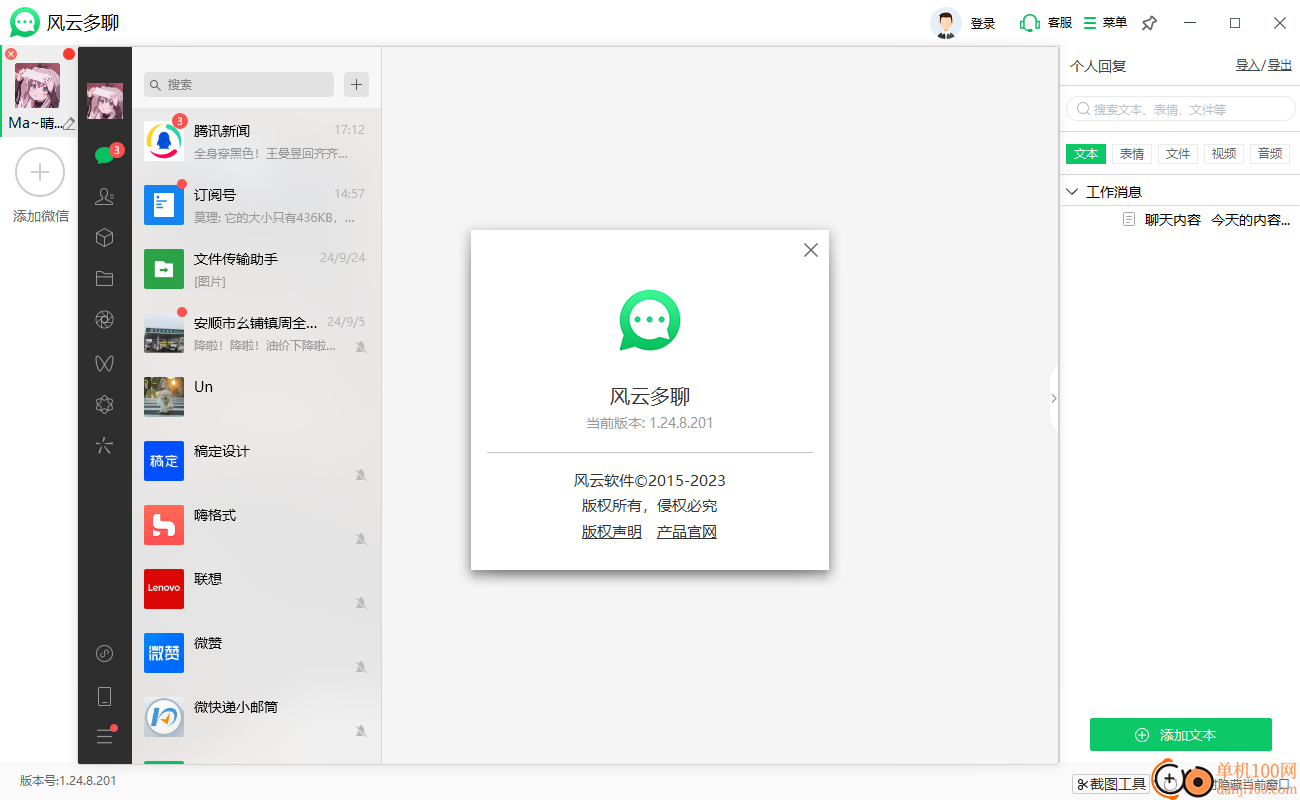The height and width of the screenshot is (800, 1300).
Task: Click the 风云多聊 app logo in title bar
Action: [x=25, y=23]
